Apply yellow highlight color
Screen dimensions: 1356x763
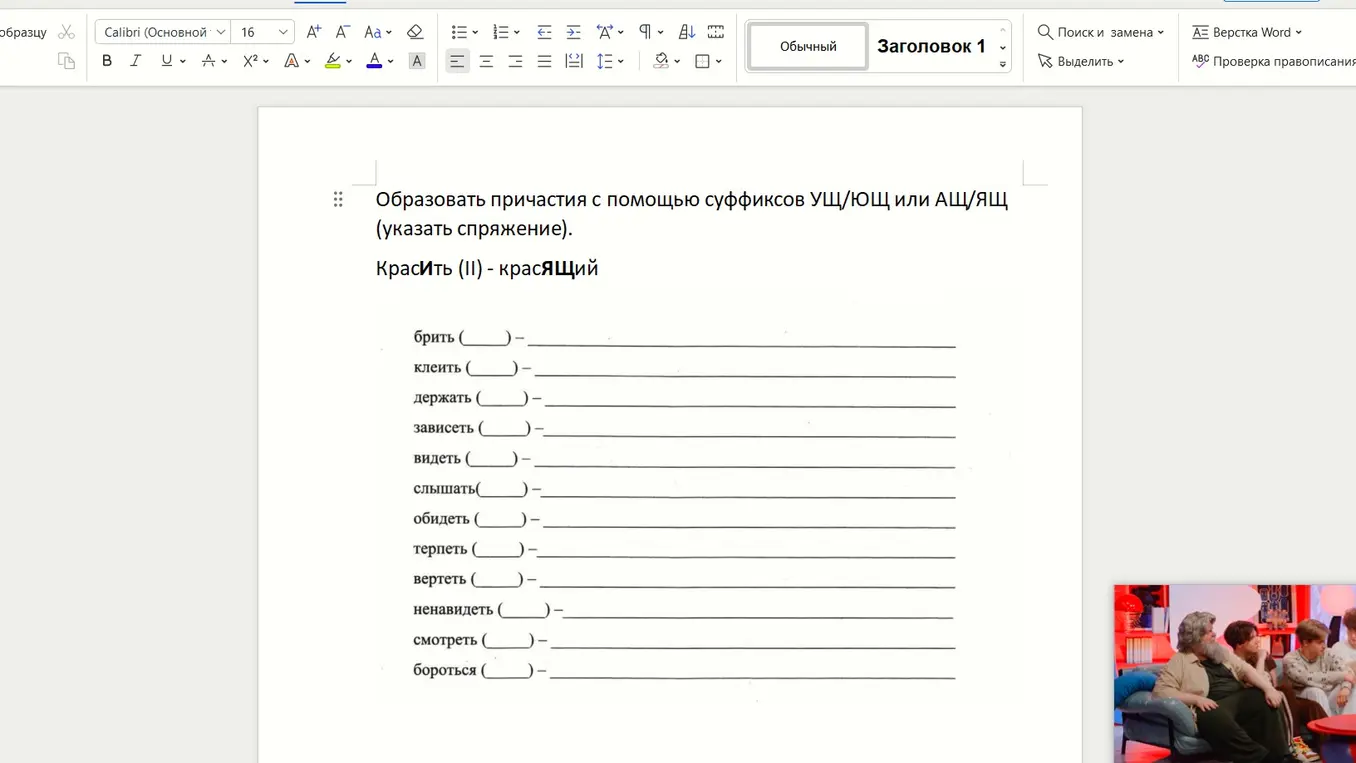click(333, 61)
